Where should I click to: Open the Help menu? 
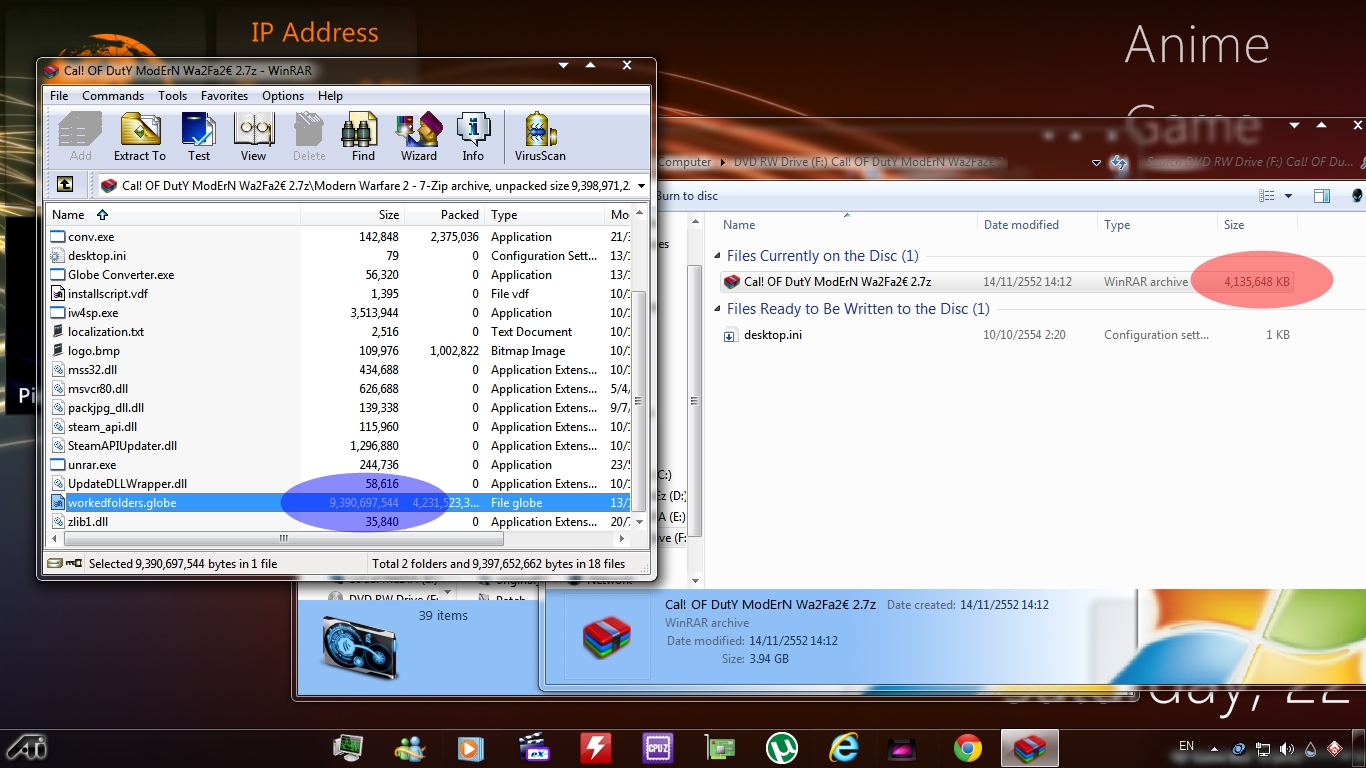coord(330,96)
